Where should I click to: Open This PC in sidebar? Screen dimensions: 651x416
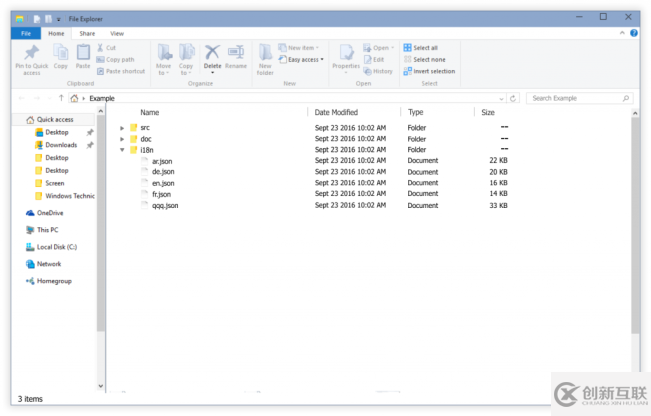click(x=42, y=230)
